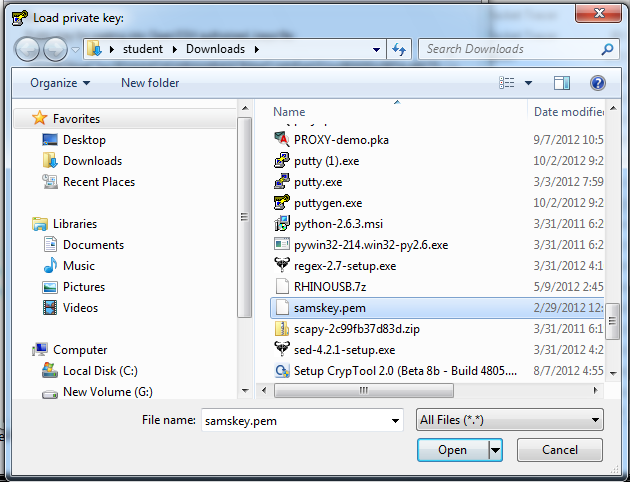
Task: Click the putty (1).exe icon
Action: pyautogui.click(x=282, y=160)
